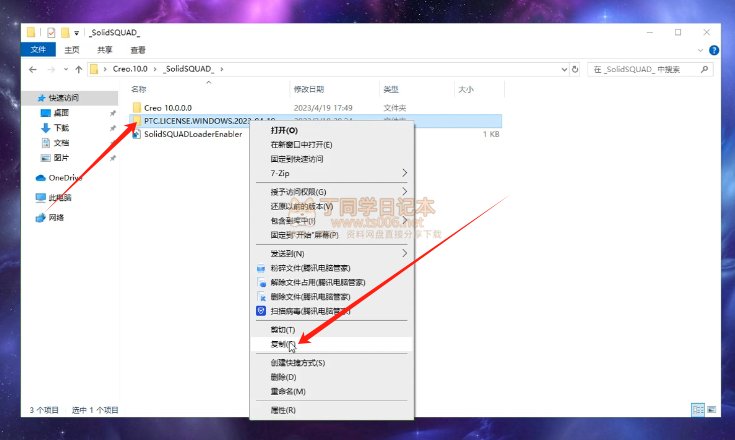
Task: Open 文档 in navigation pane
Action: [x=61, y=143]
